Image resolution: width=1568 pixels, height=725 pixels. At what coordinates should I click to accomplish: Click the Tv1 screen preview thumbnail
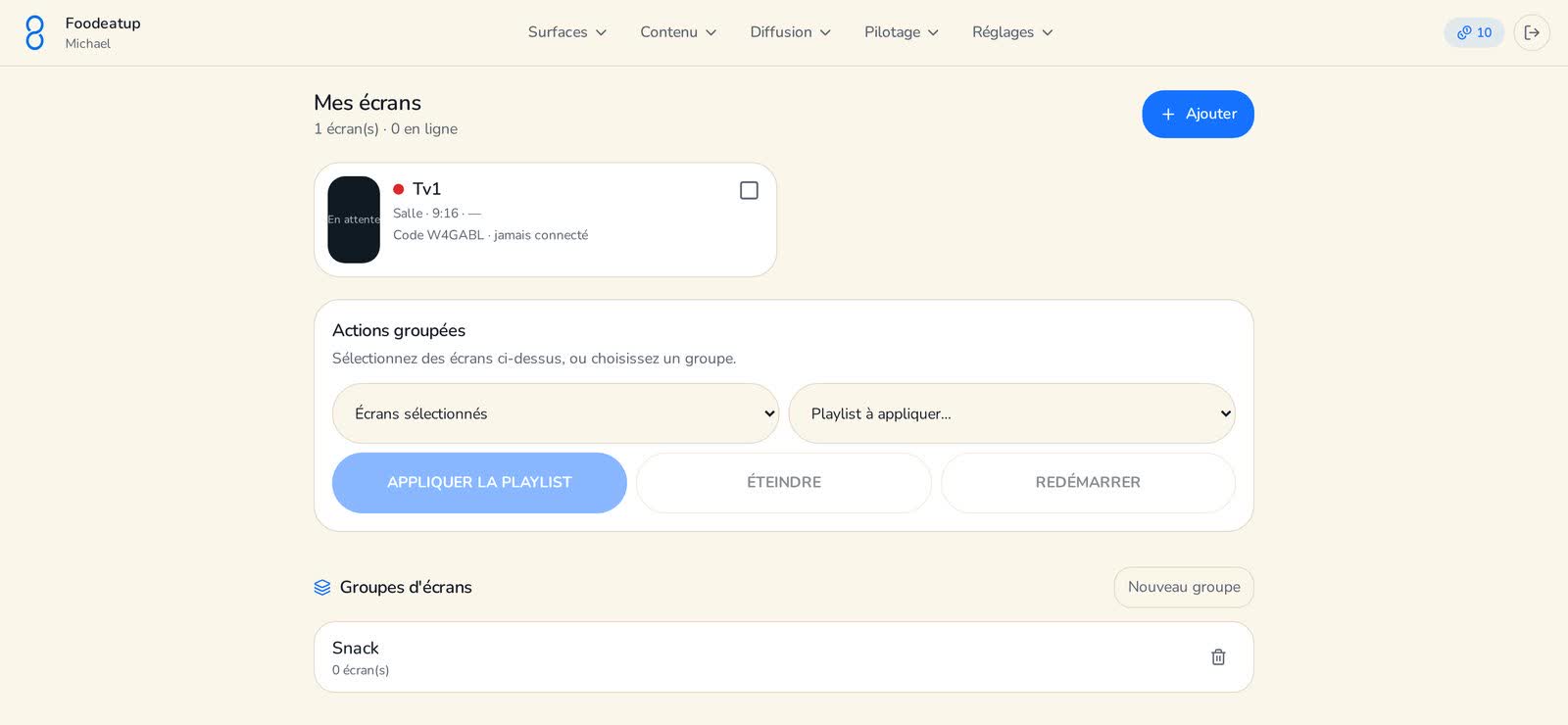(354, 219)
